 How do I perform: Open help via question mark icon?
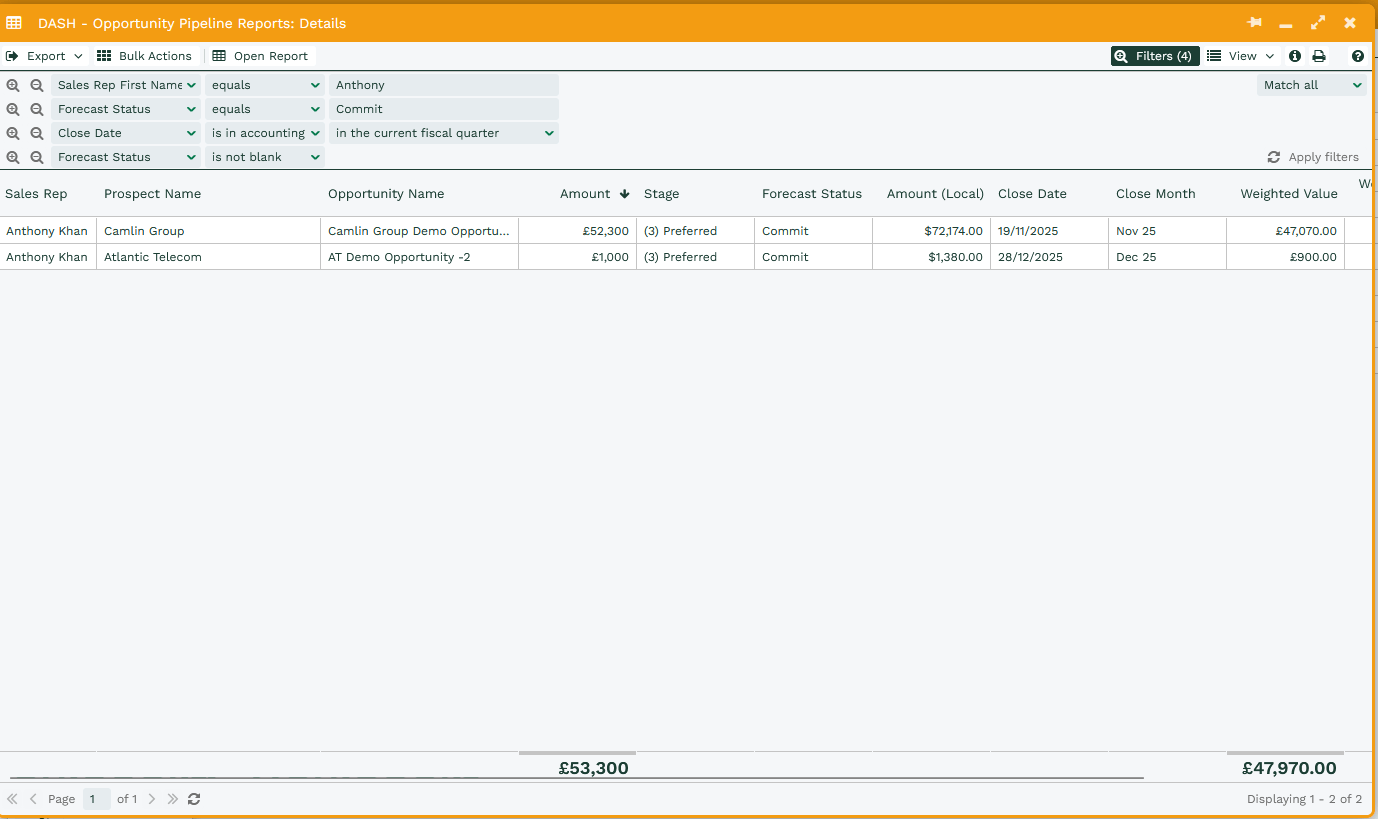[x=1357, y=56]
